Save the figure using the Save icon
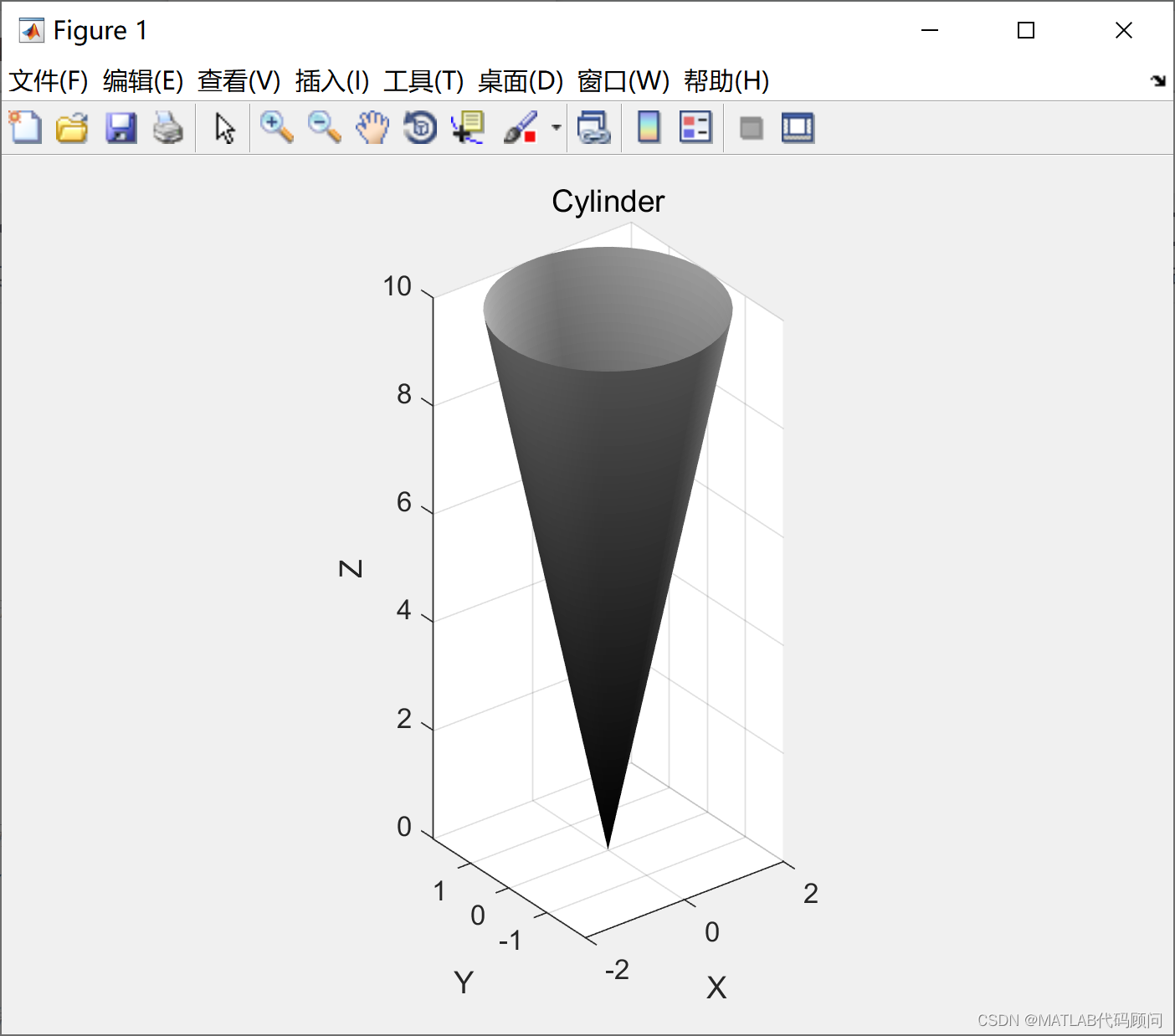Image resolution: width=1175 pixels, height=1036 pixels. tap(121, 127)
